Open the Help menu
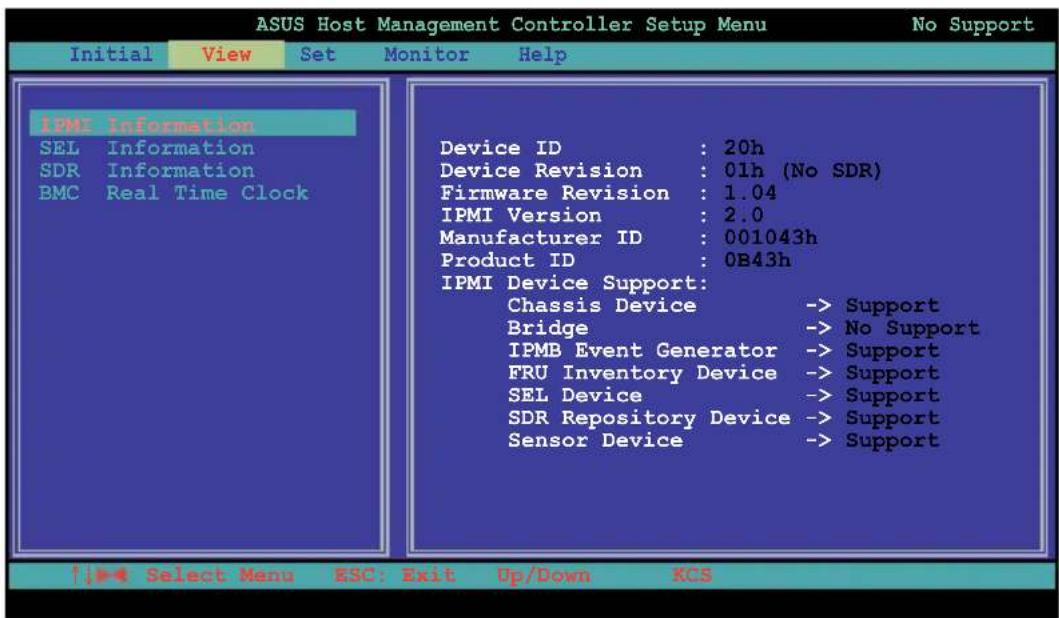1059x618 pixels. [542, 54]
